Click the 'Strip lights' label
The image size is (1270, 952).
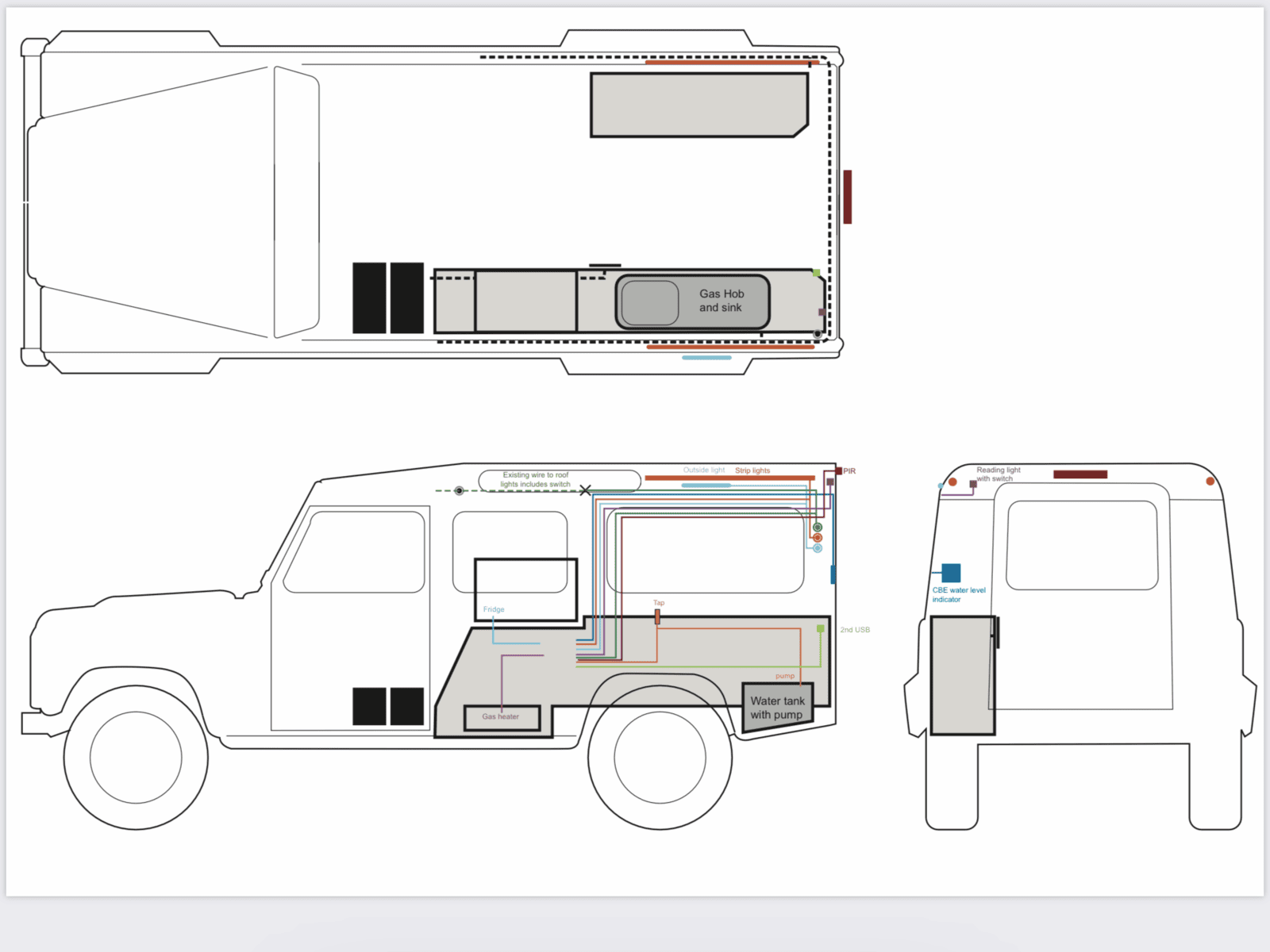752,470
